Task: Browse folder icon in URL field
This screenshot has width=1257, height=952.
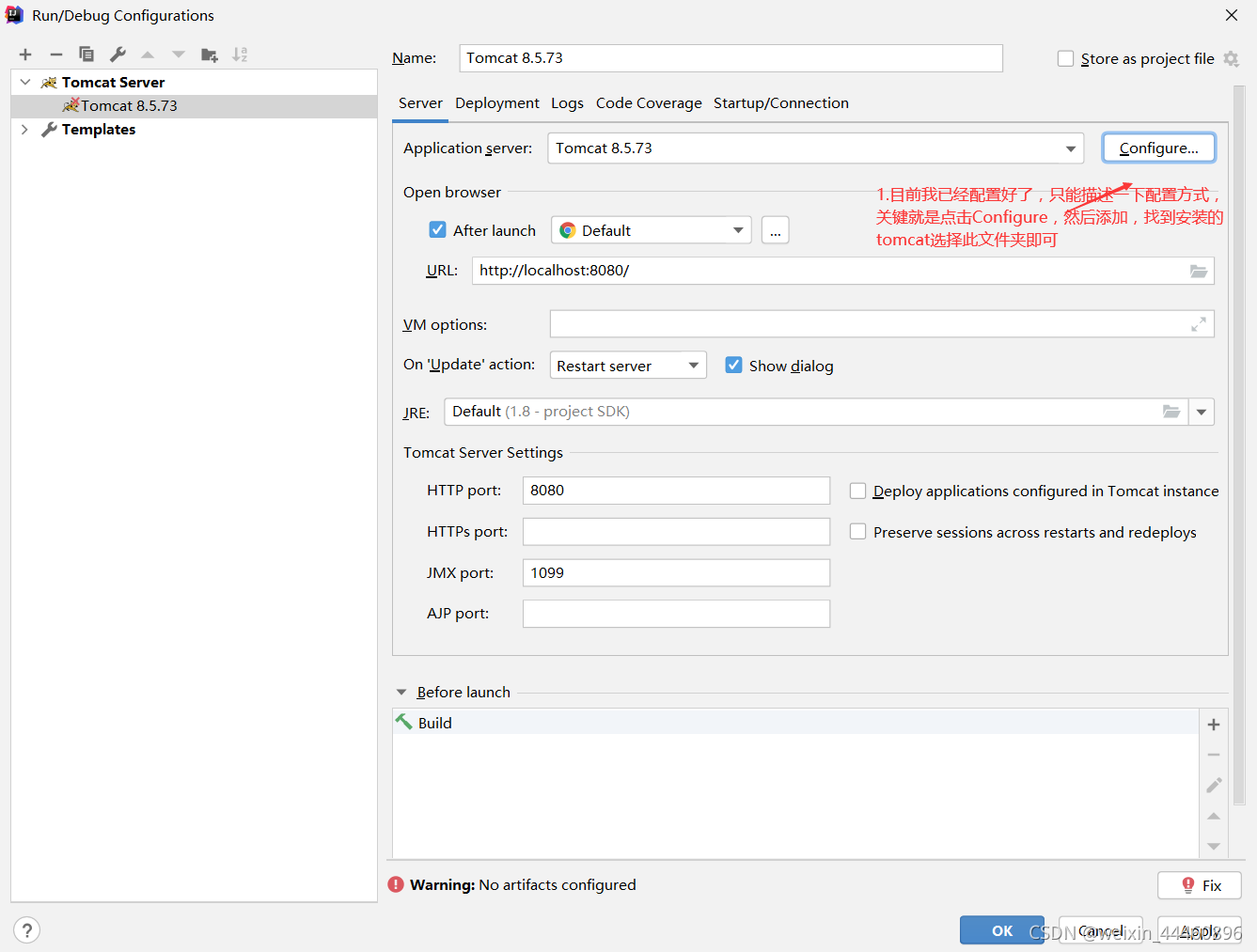Action: coord(1199,271)
